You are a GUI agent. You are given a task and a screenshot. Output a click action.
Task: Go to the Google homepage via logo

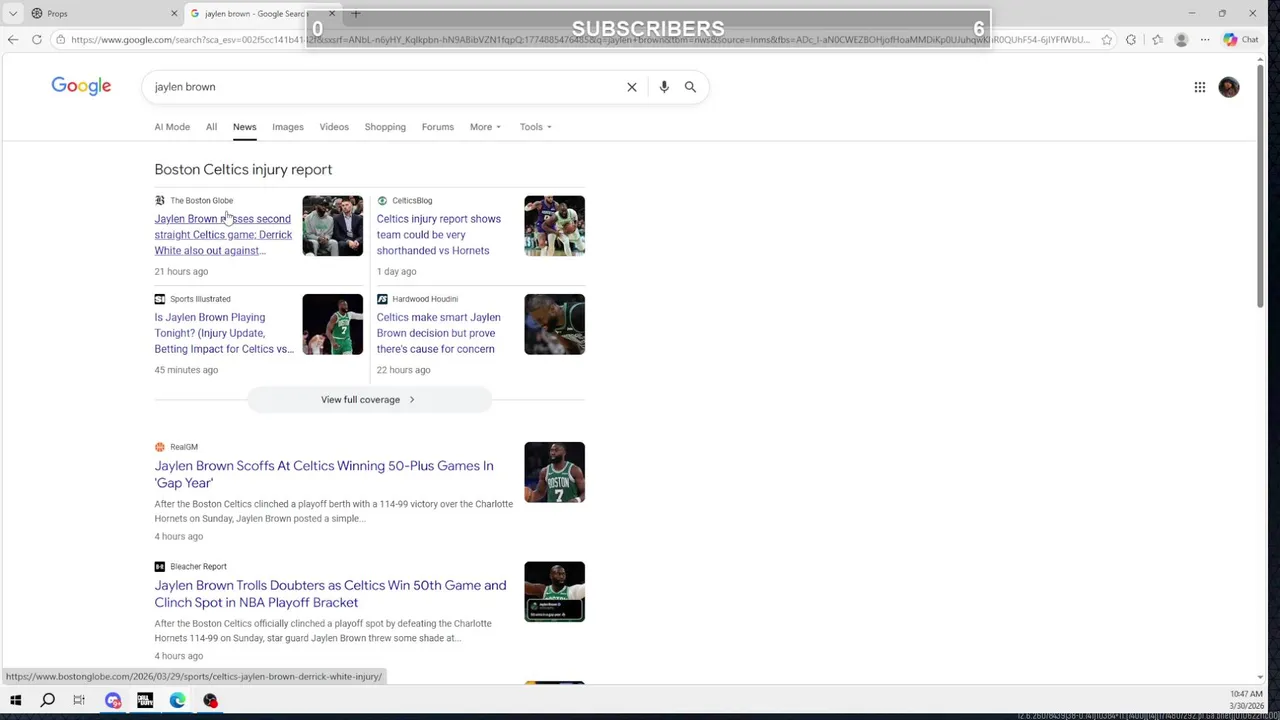tap(81, 86)
